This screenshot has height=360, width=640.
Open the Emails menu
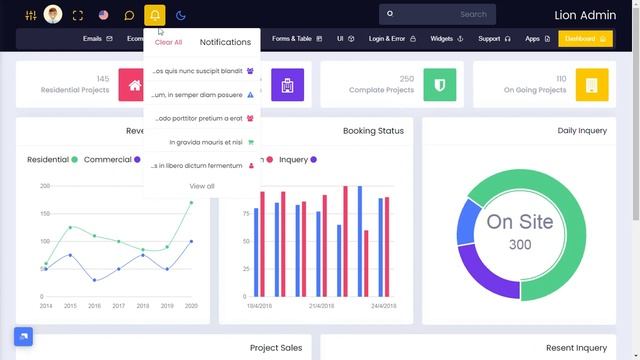pyautogui.click(x=98, y=39)
